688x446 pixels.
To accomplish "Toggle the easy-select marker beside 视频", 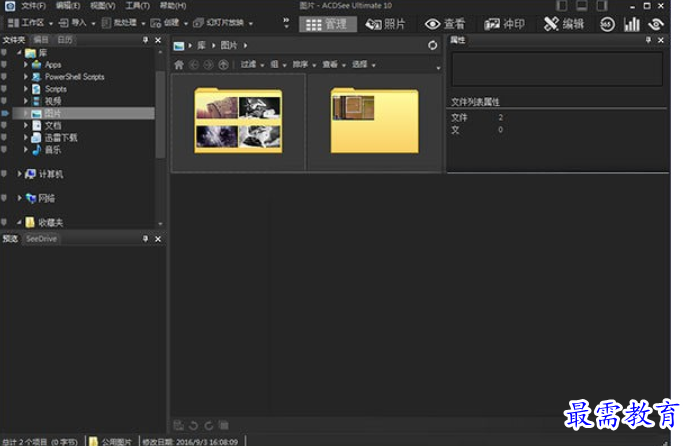I will coord(4,101).
